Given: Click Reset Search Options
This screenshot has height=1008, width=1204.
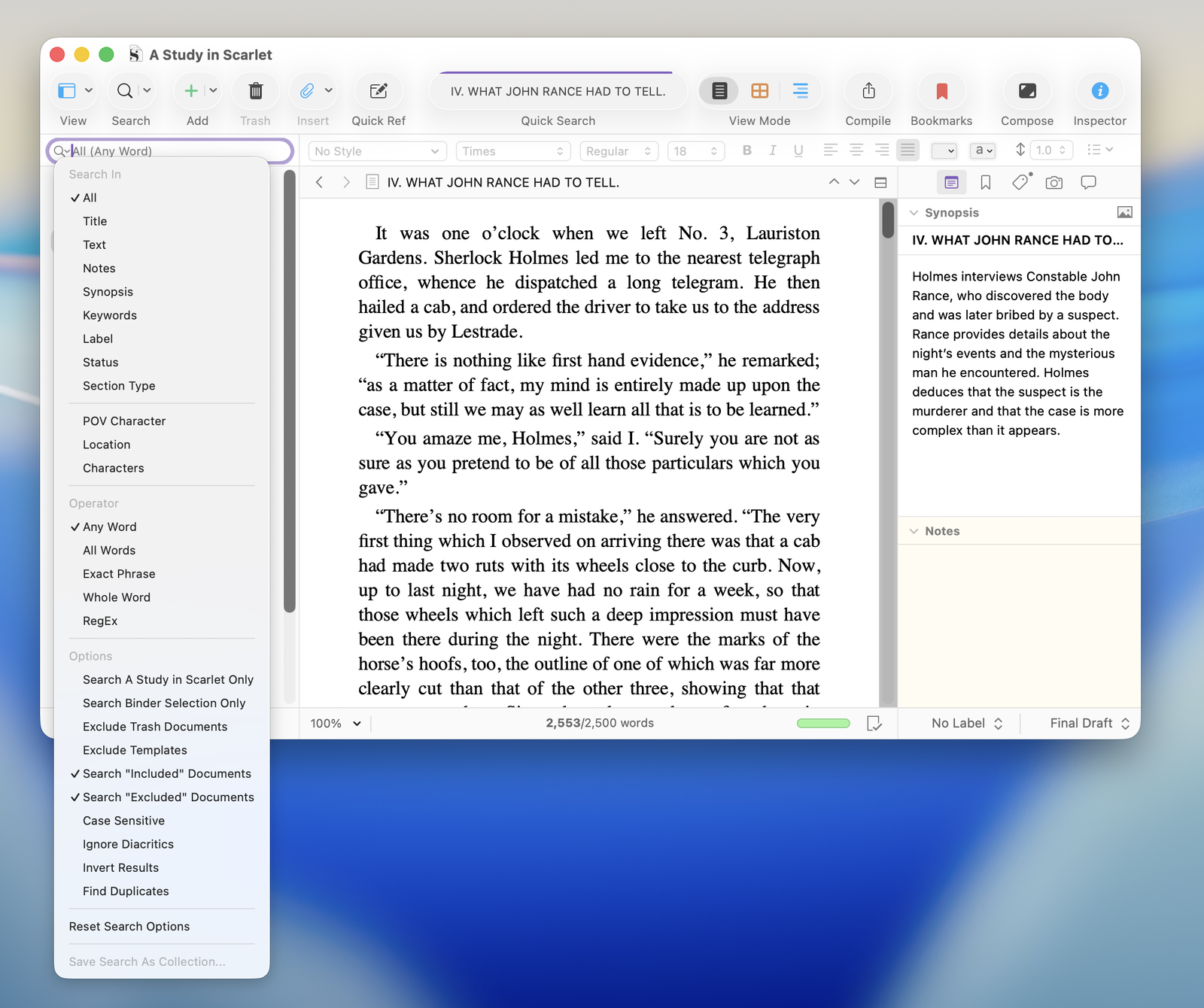Looking at the screenshot, I should click(129, 927).
